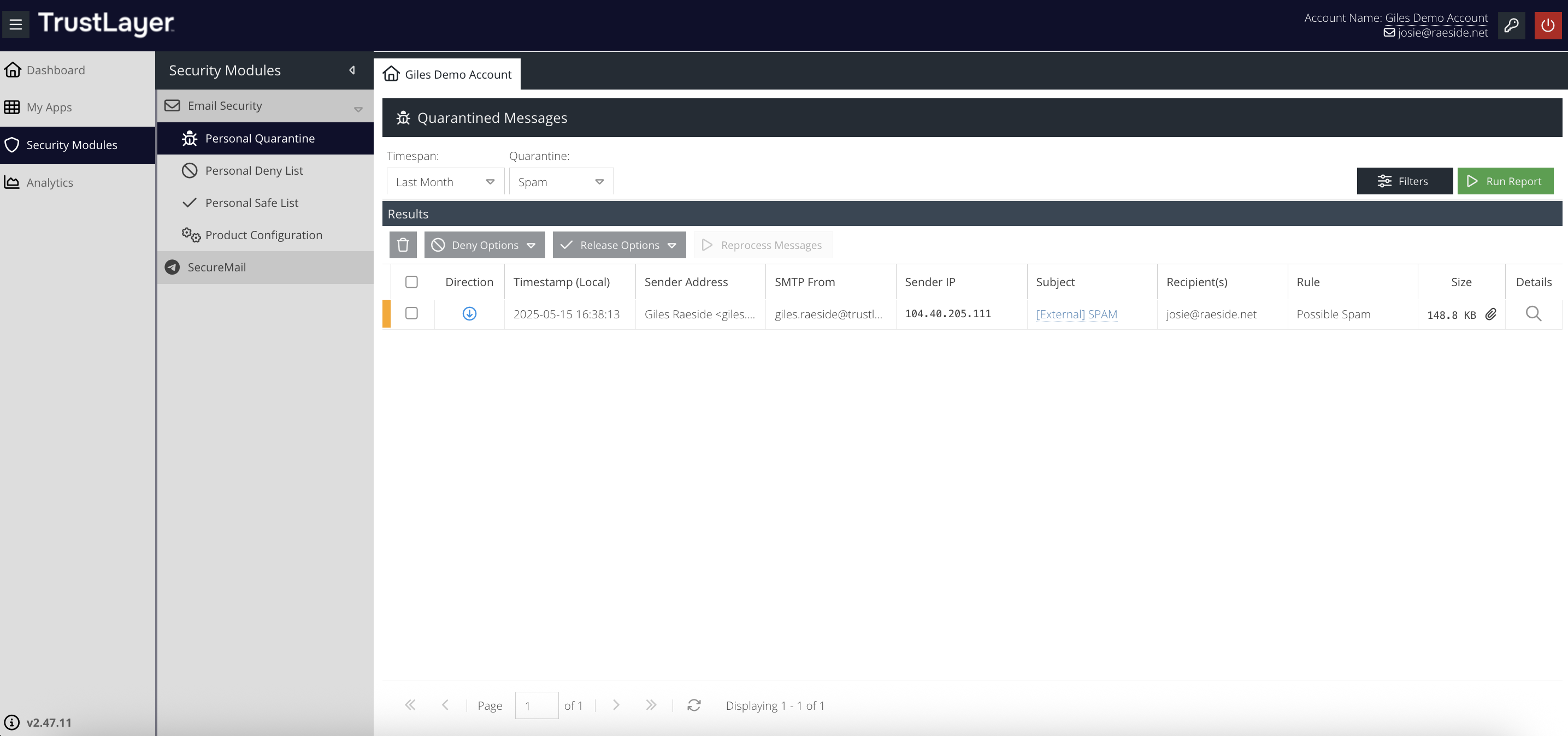Go to next page icon

(x=616, y=705)
